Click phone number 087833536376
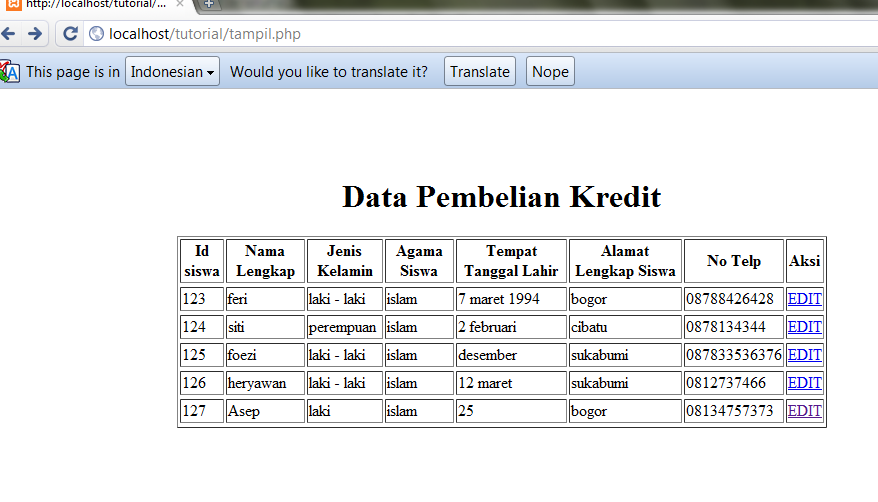Screen dimensions: 878x502 coord(734,355)
